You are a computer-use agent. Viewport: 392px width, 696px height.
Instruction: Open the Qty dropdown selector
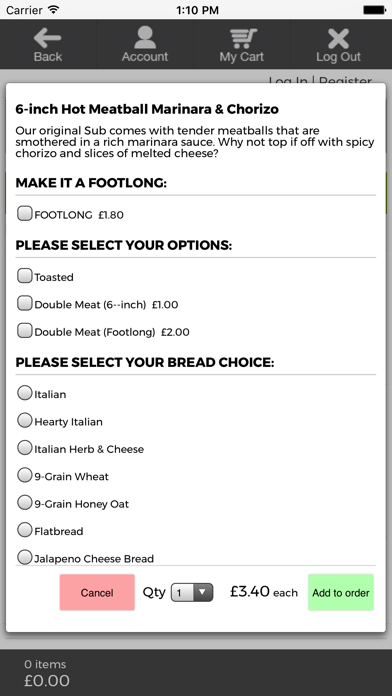tap(192, 592)
